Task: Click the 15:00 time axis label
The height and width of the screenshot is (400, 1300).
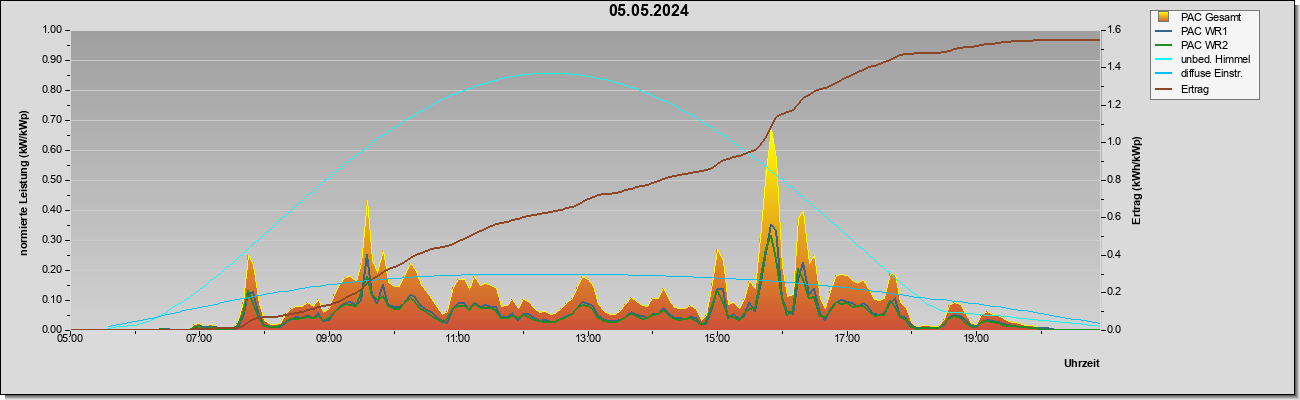Action: tap(717, 339)
